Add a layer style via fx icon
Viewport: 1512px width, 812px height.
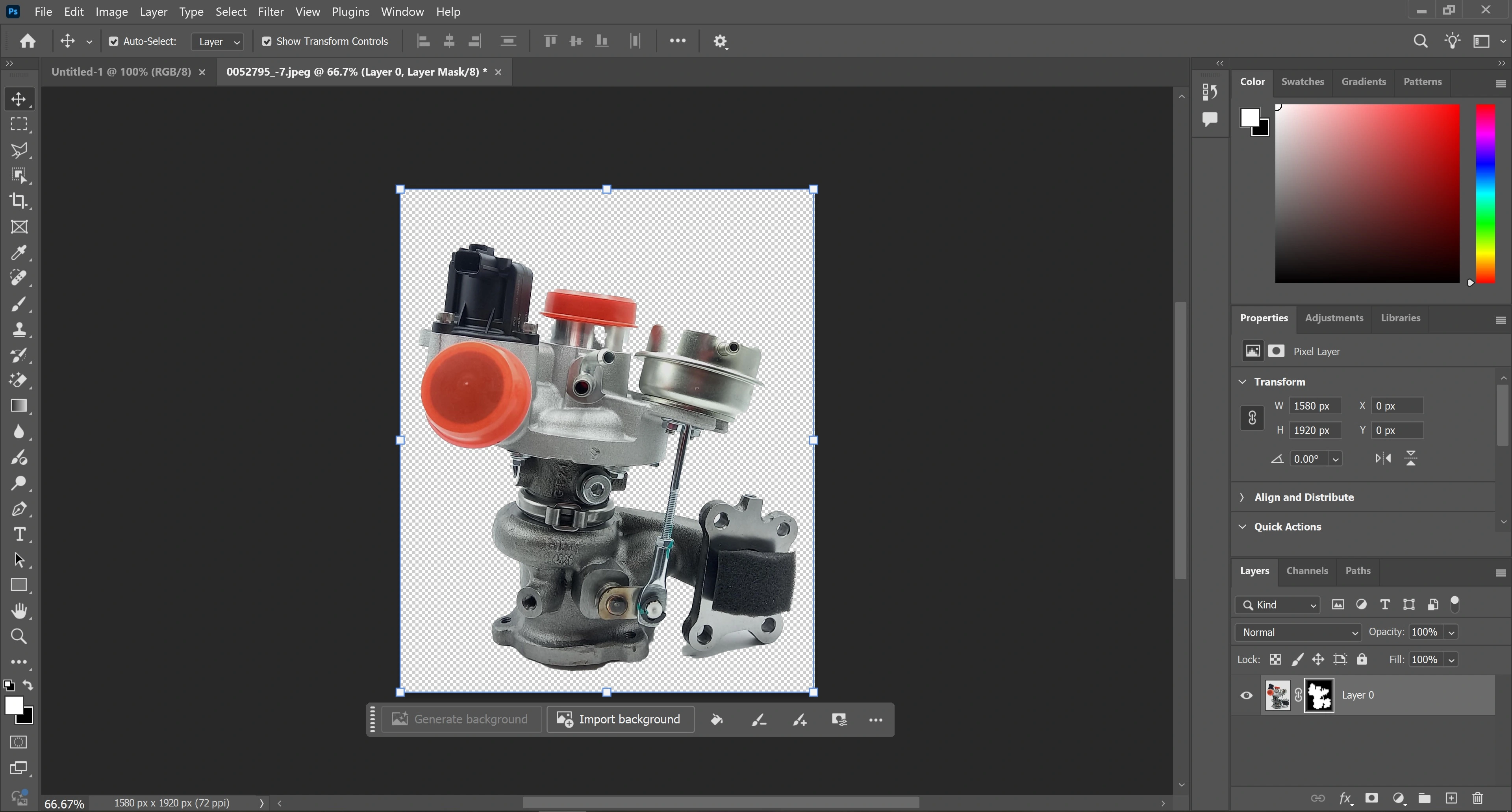click(1345, 799)
